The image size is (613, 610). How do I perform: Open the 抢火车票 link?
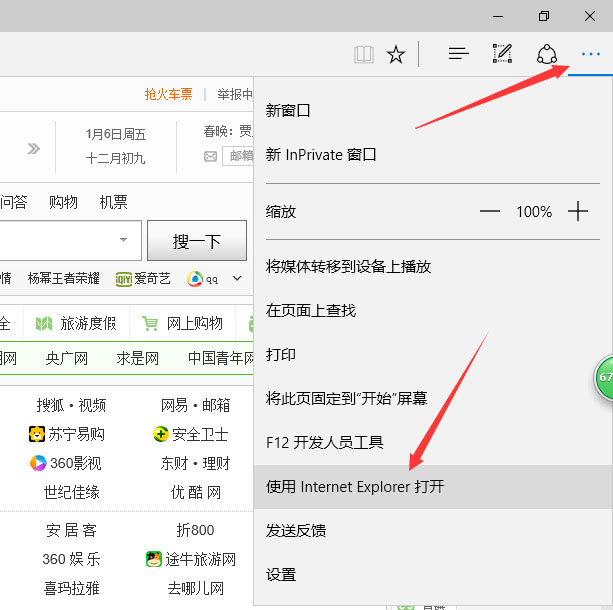168,94
